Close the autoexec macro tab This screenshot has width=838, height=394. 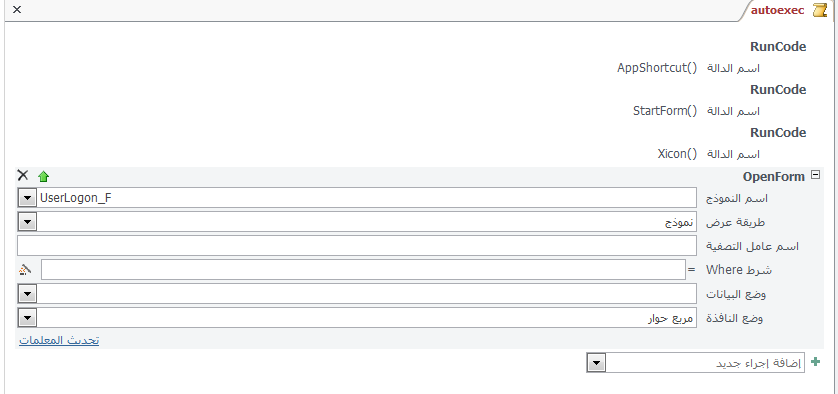[17, 9]
